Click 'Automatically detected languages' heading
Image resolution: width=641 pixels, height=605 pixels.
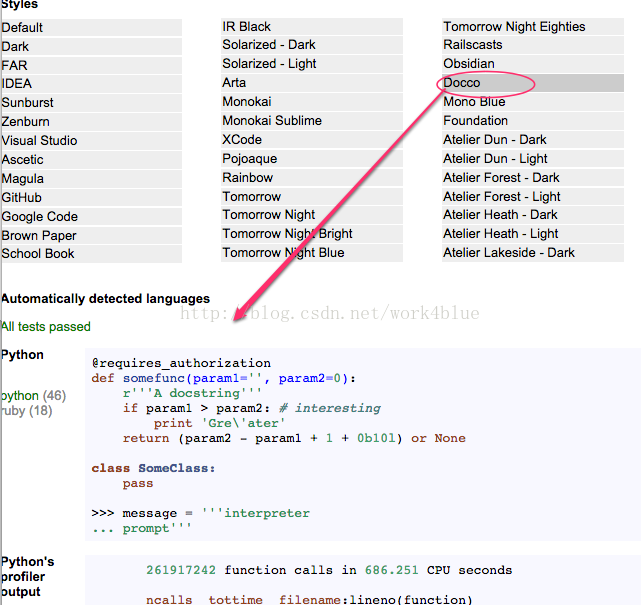pyautogui.click(x=105, y=299)
